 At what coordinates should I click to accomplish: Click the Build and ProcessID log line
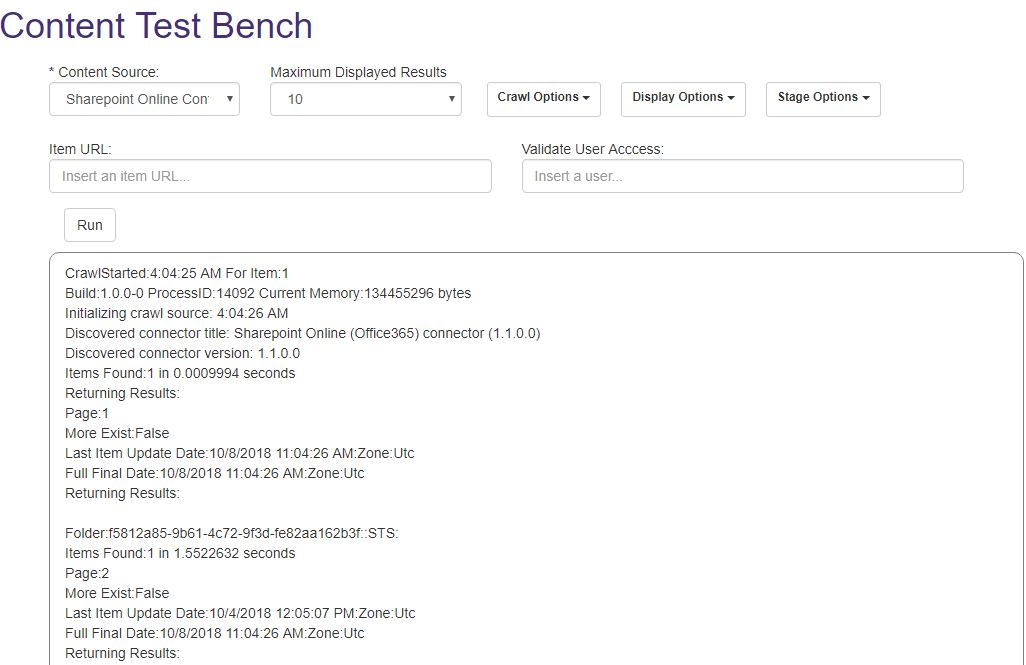pyautogui.click(x=267, y=293)
